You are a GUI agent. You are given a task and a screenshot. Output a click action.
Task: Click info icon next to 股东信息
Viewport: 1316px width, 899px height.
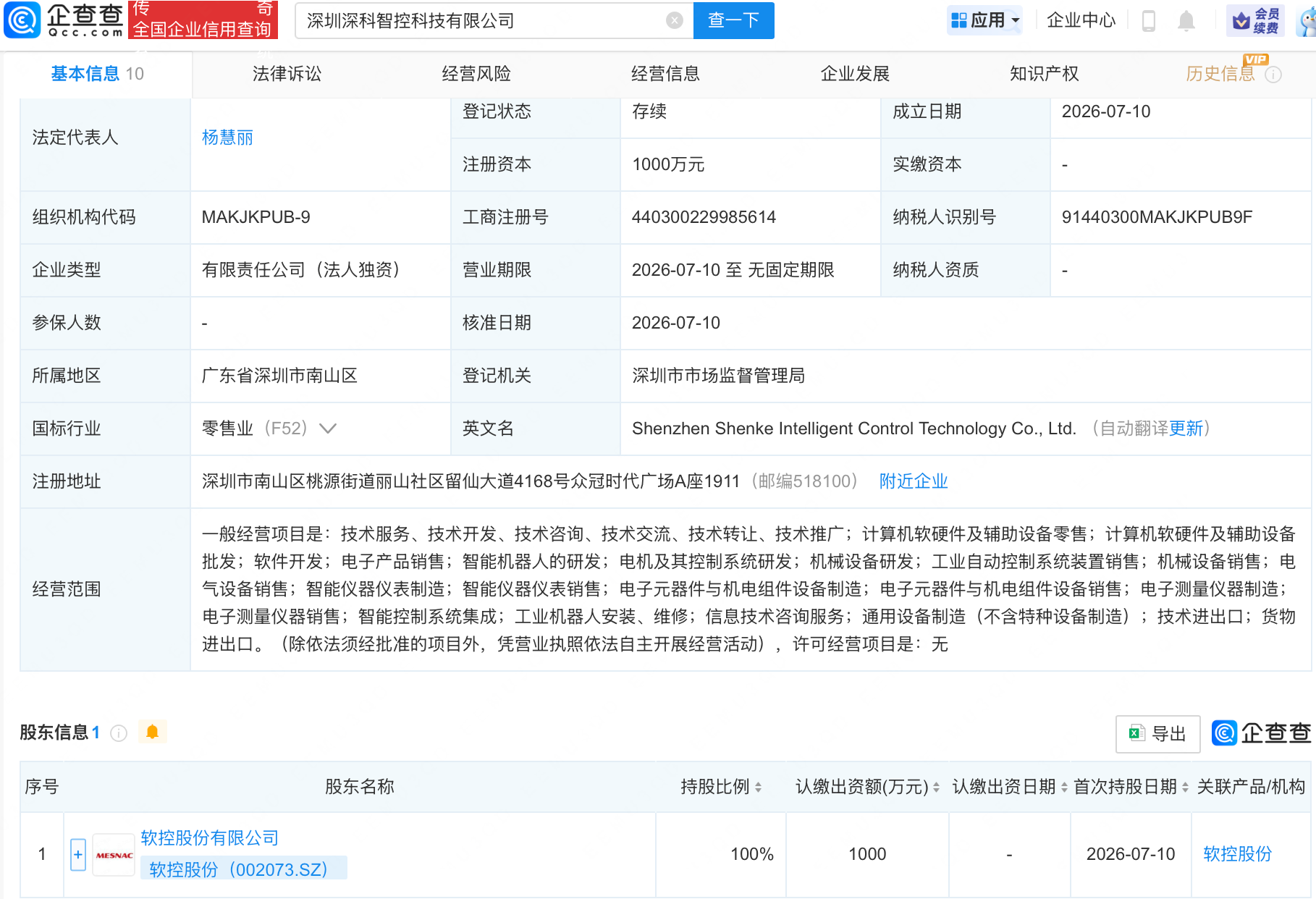(119, 733)
